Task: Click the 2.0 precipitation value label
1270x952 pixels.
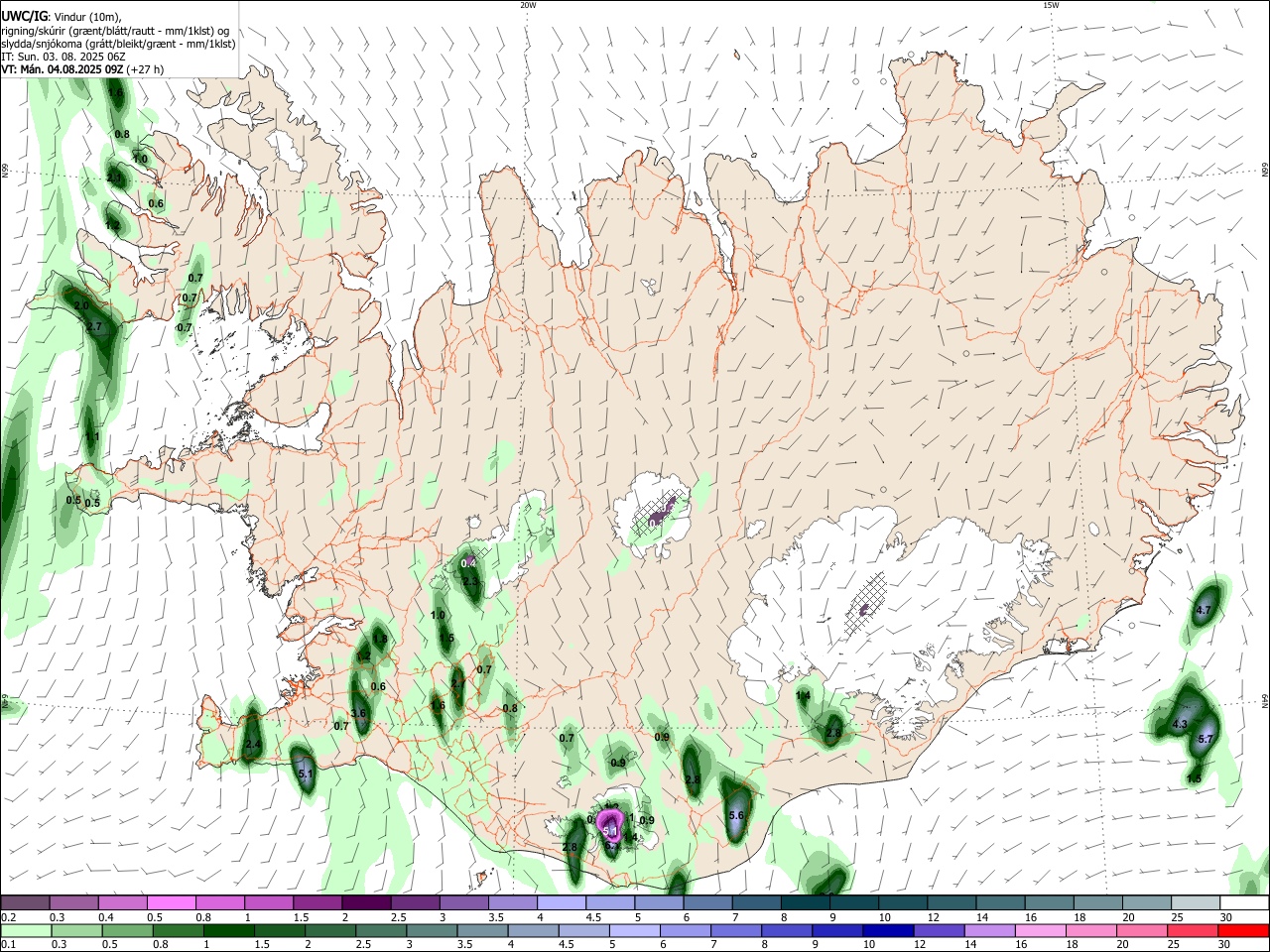Action: [x=81, y=305]
